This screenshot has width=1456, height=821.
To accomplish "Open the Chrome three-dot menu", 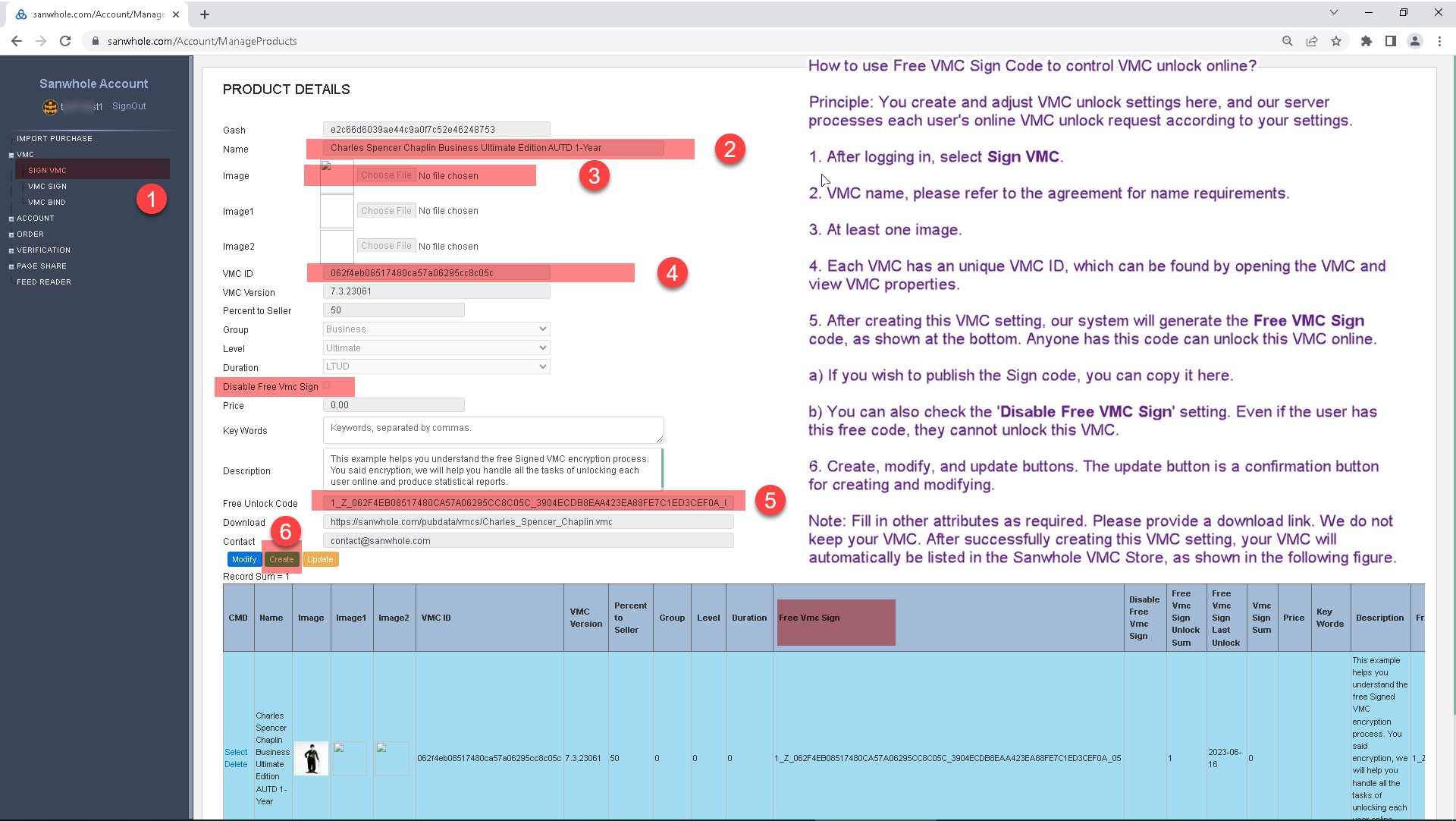I will [x=1439, y=41].
